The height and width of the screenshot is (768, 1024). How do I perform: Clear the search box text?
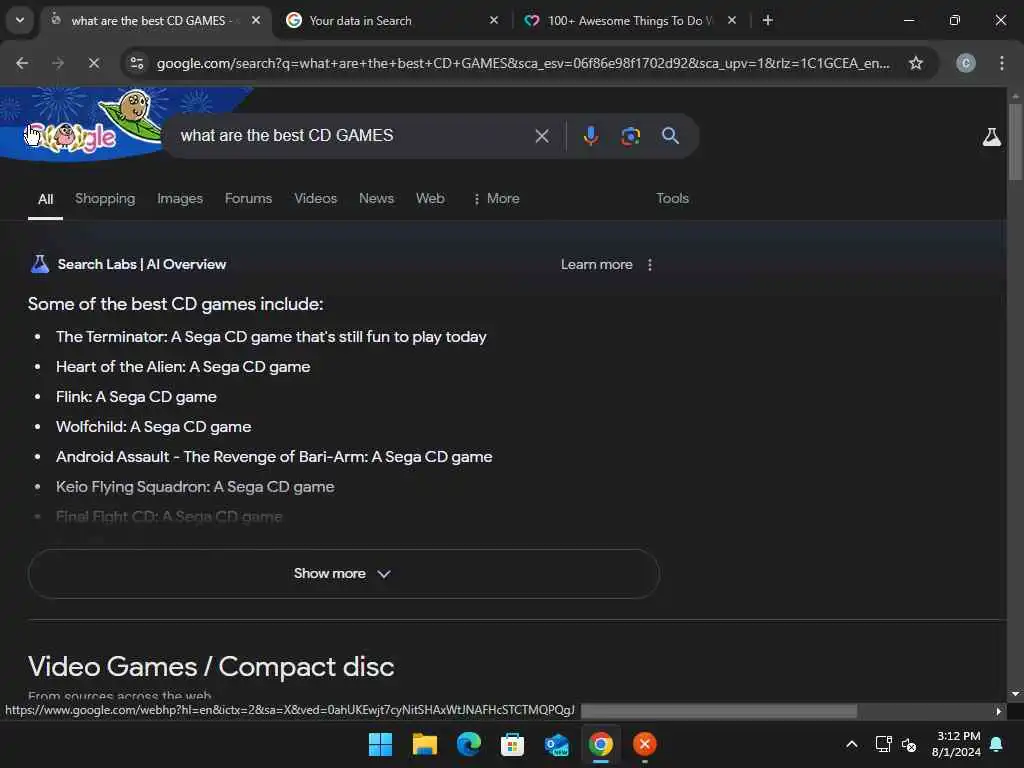pyautogui.click(x=542, y=136)
